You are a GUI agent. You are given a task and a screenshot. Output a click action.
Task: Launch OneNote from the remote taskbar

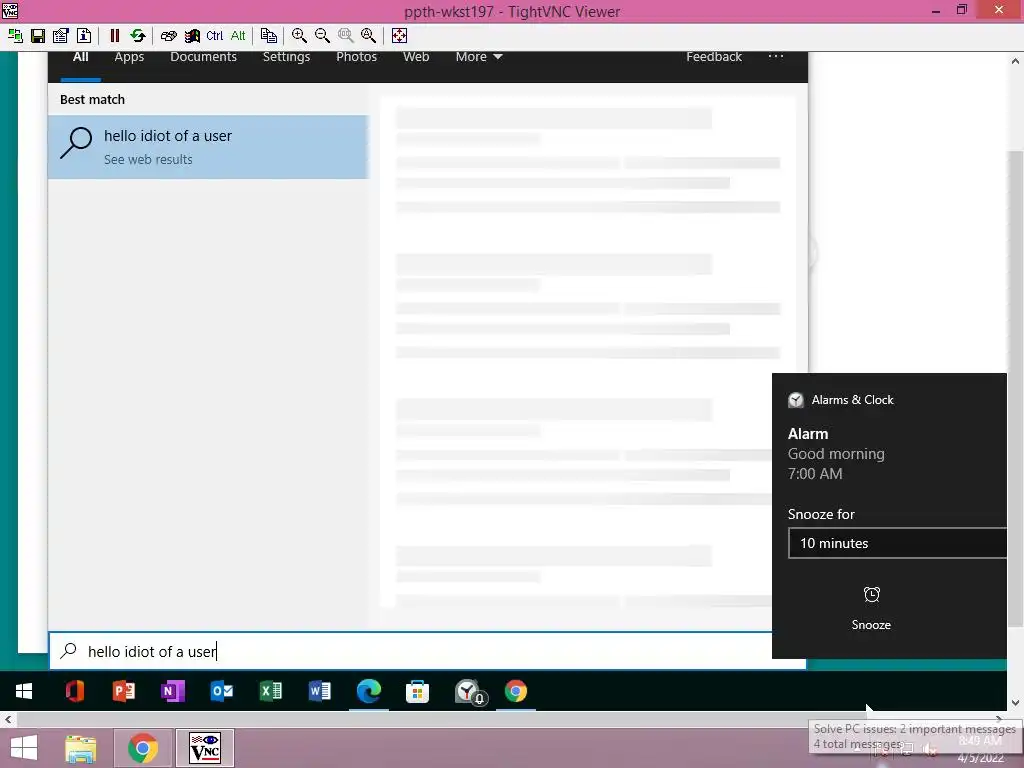[172, 691]
